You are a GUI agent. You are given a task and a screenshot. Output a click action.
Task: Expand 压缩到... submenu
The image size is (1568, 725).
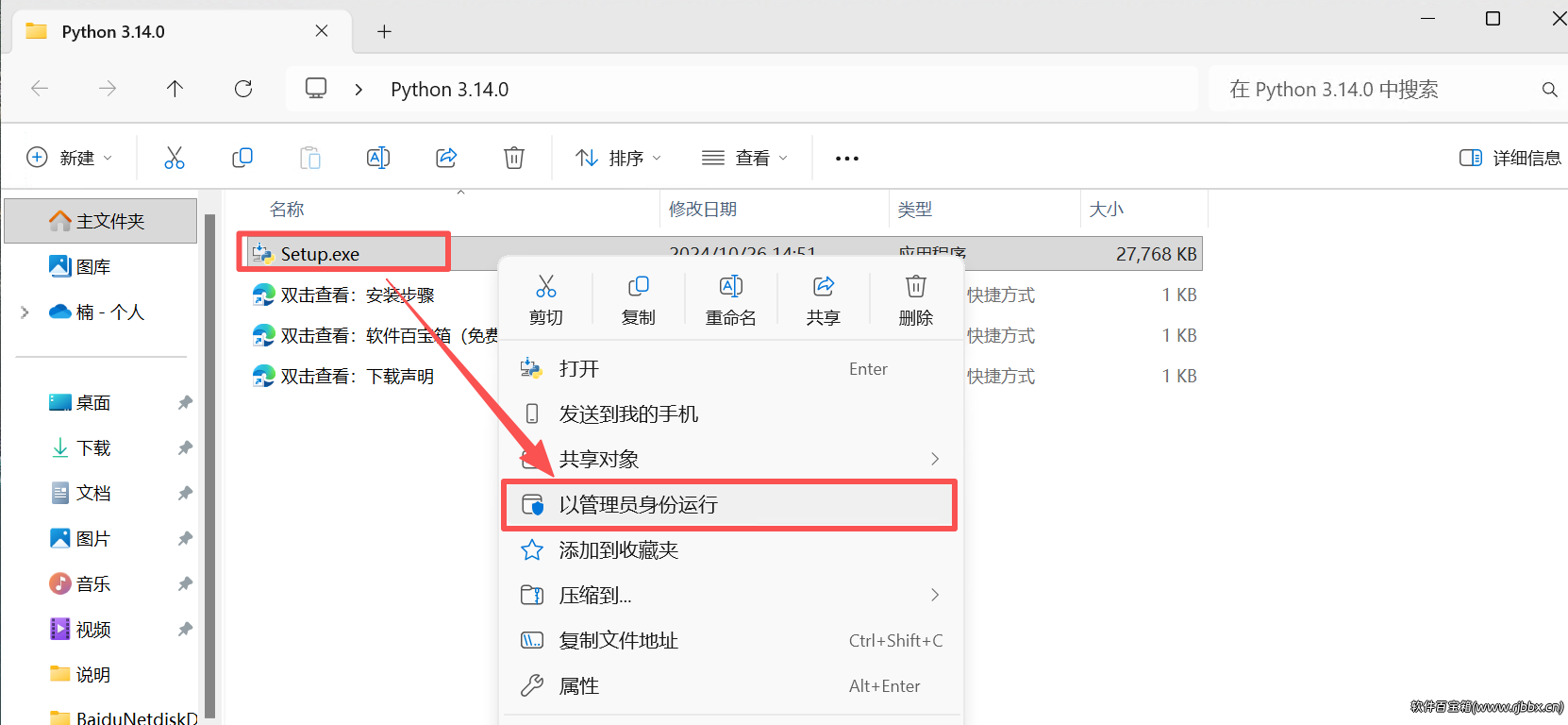click(x=935, y=596)
